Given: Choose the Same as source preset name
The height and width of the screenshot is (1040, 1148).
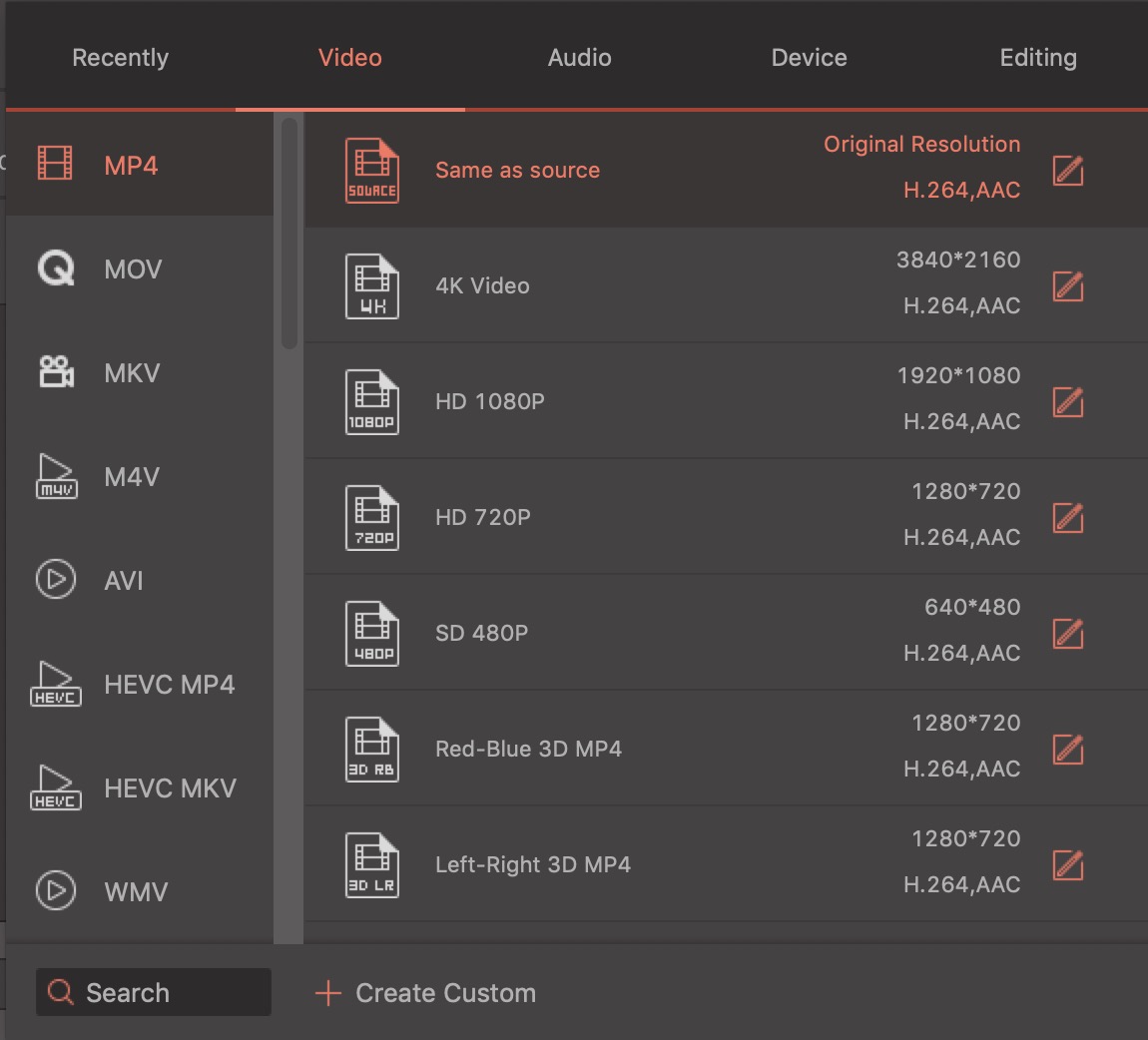Looking at the screenshot, I should pyautogui.click(x=518, y=170).
